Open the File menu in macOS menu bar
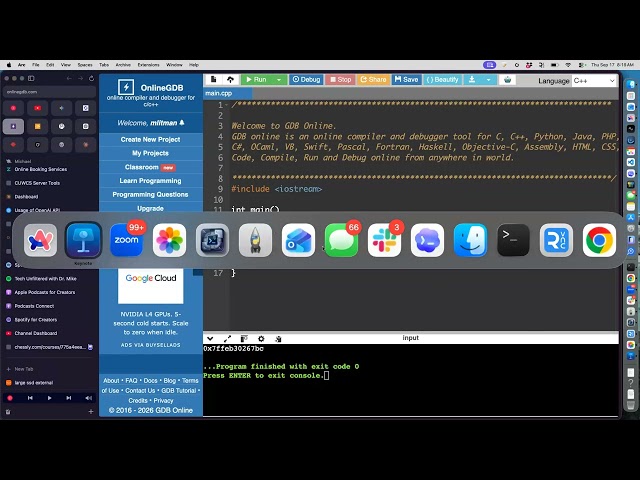Viewport: 640px width, 480px height. click(36, 65)
